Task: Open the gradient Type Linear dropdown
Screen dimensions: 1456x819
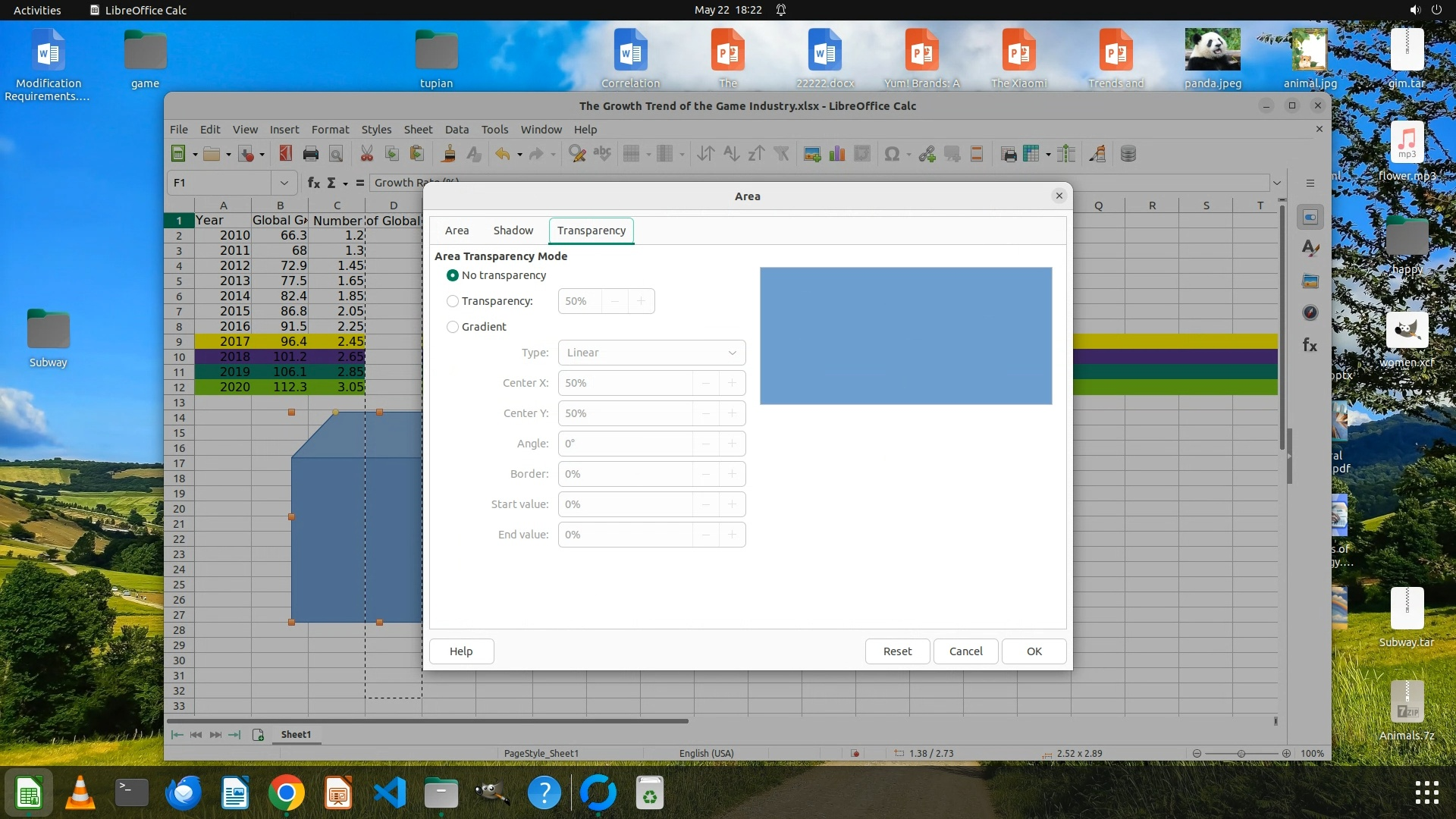Action: [x=651, y=353]
